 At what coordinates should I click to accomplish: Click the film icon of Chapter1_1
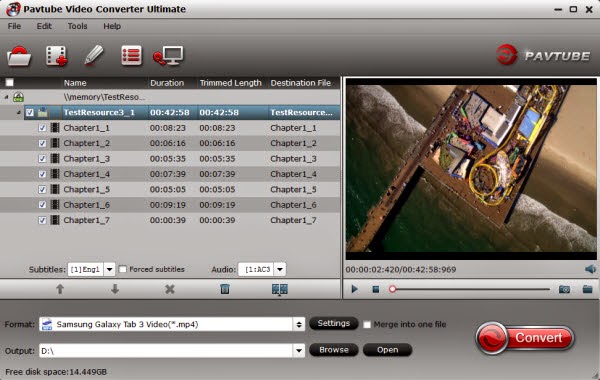55,127
